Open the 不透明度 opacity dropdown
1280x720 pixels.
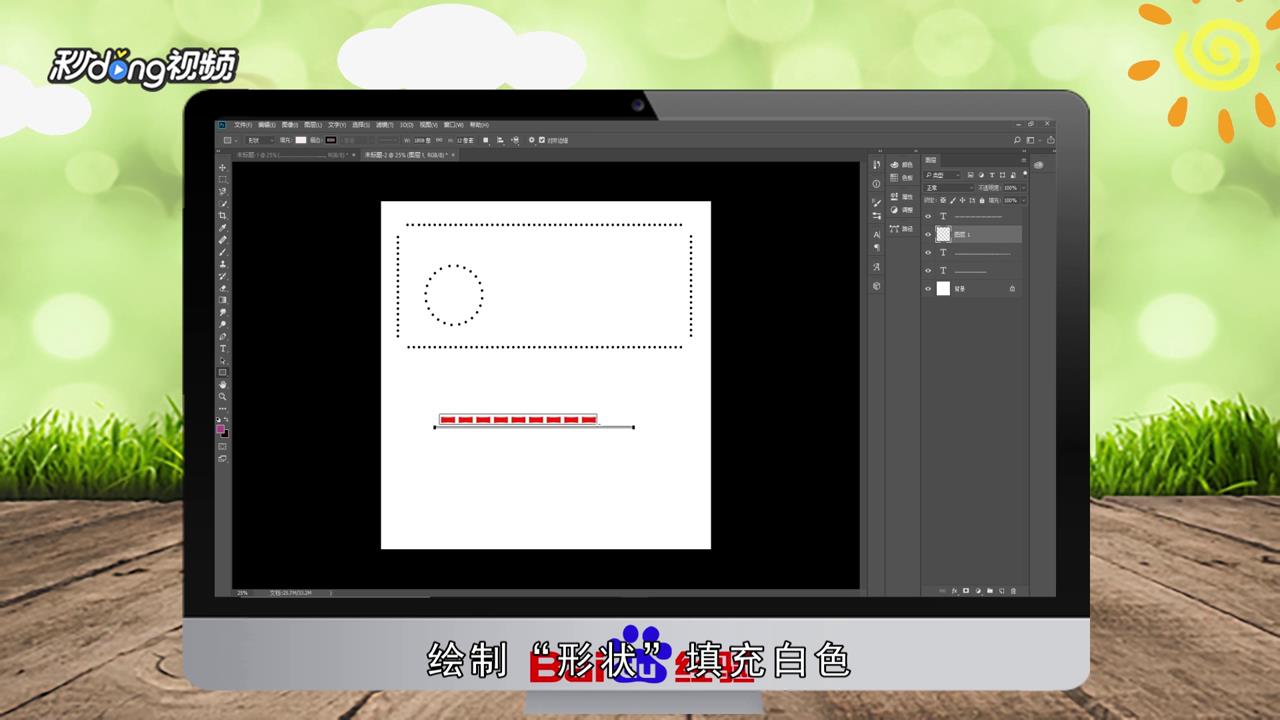pyautogui.click(x=1023, y=188)
